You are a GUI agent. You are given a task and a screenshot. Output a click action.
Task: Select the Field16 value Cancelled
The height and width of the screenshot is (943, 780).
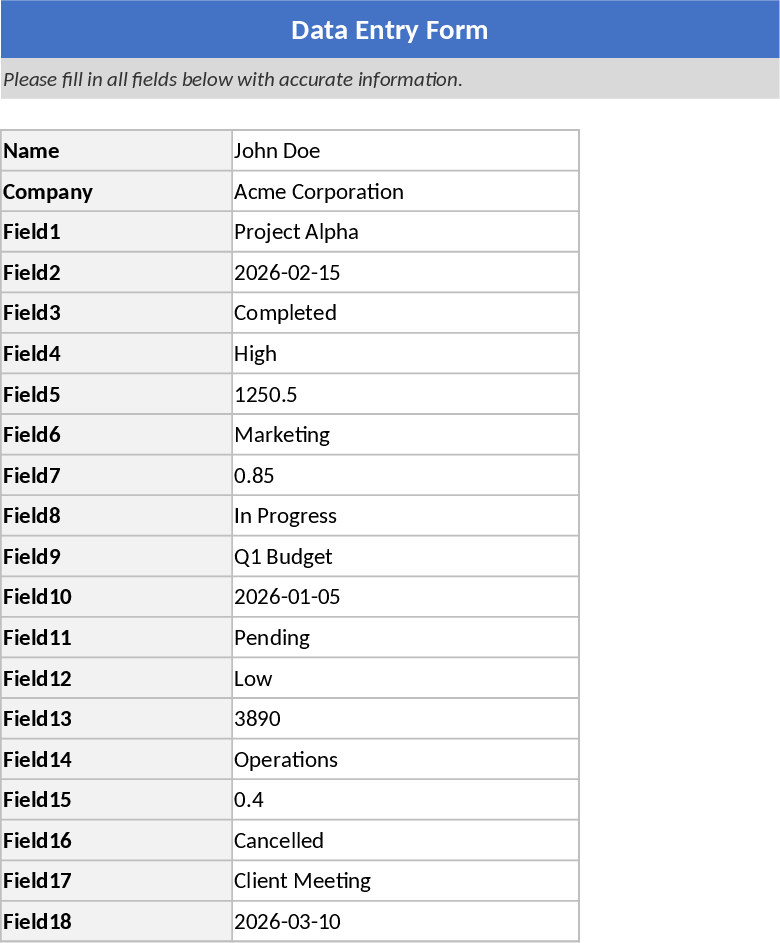[x=405, y=841]
